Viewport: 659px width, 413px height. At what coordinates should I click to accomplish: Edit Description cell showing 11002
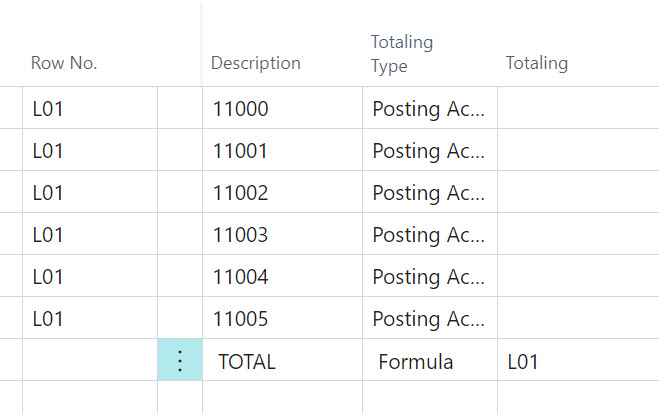(282, 193)
